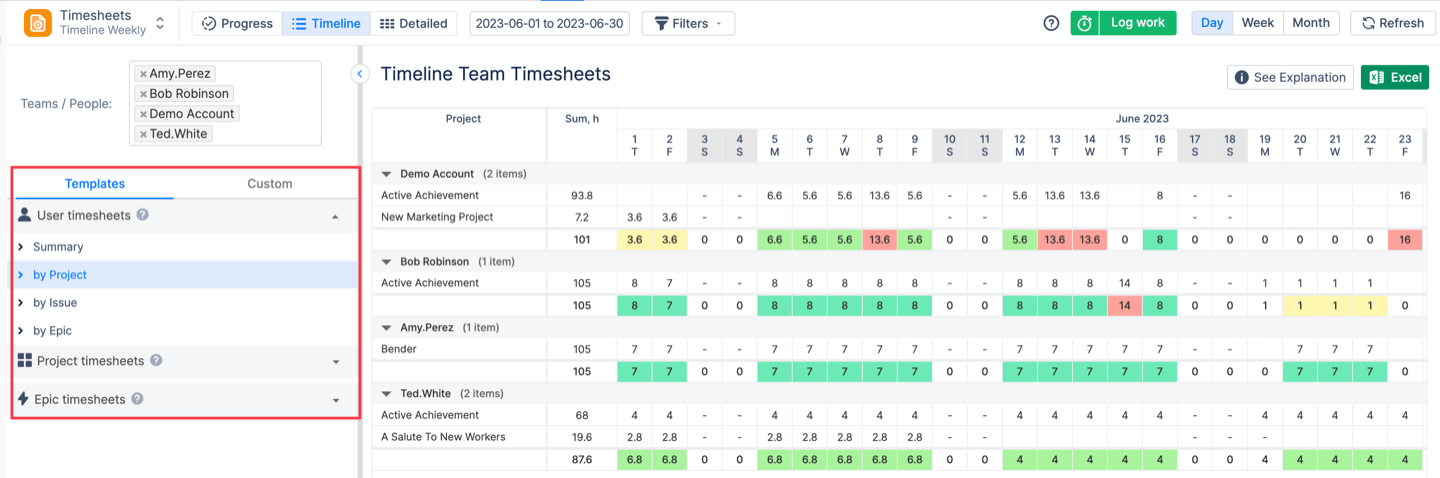Click the help question mark icon
The height and width of the screenshot is (478, 1440).
tap(1051, 23)
